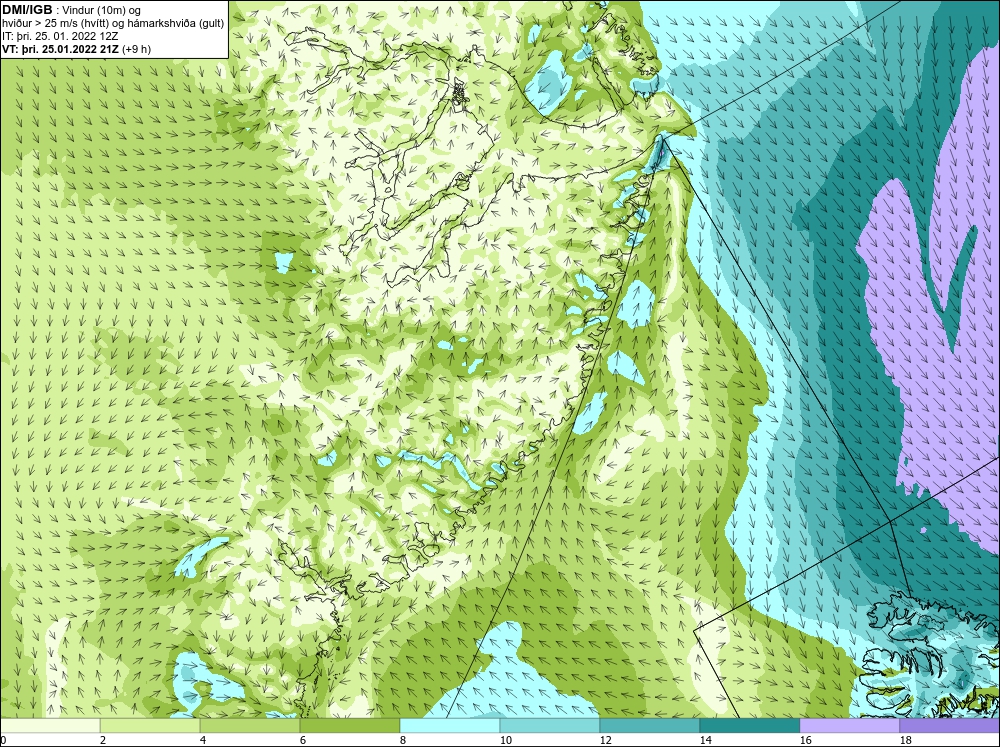Screen dimensions: 1000x747
Task: Pick the above-18 m/s darker purple band
Action: [950, 725]
